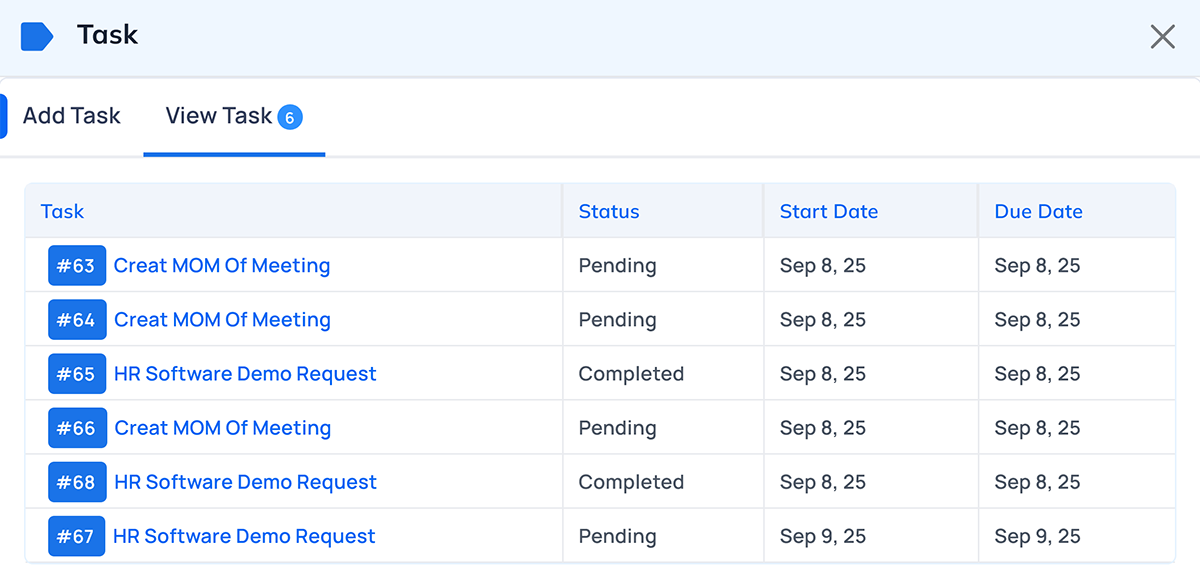1200x585 pixels.
Task: Click the Completed status of task #68
Action: click(631, 482)
